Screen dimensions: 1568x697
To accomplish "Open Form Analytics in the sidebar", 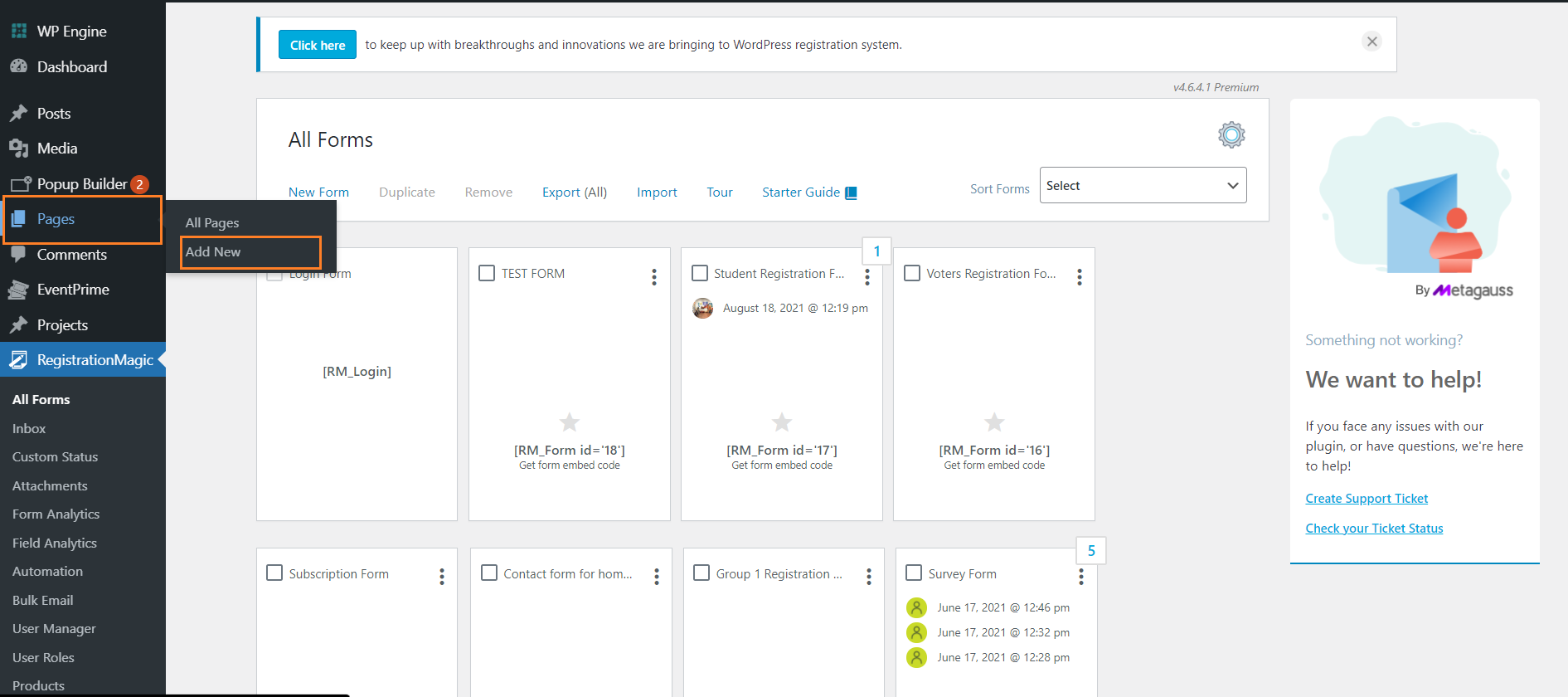I will point(56,514).
